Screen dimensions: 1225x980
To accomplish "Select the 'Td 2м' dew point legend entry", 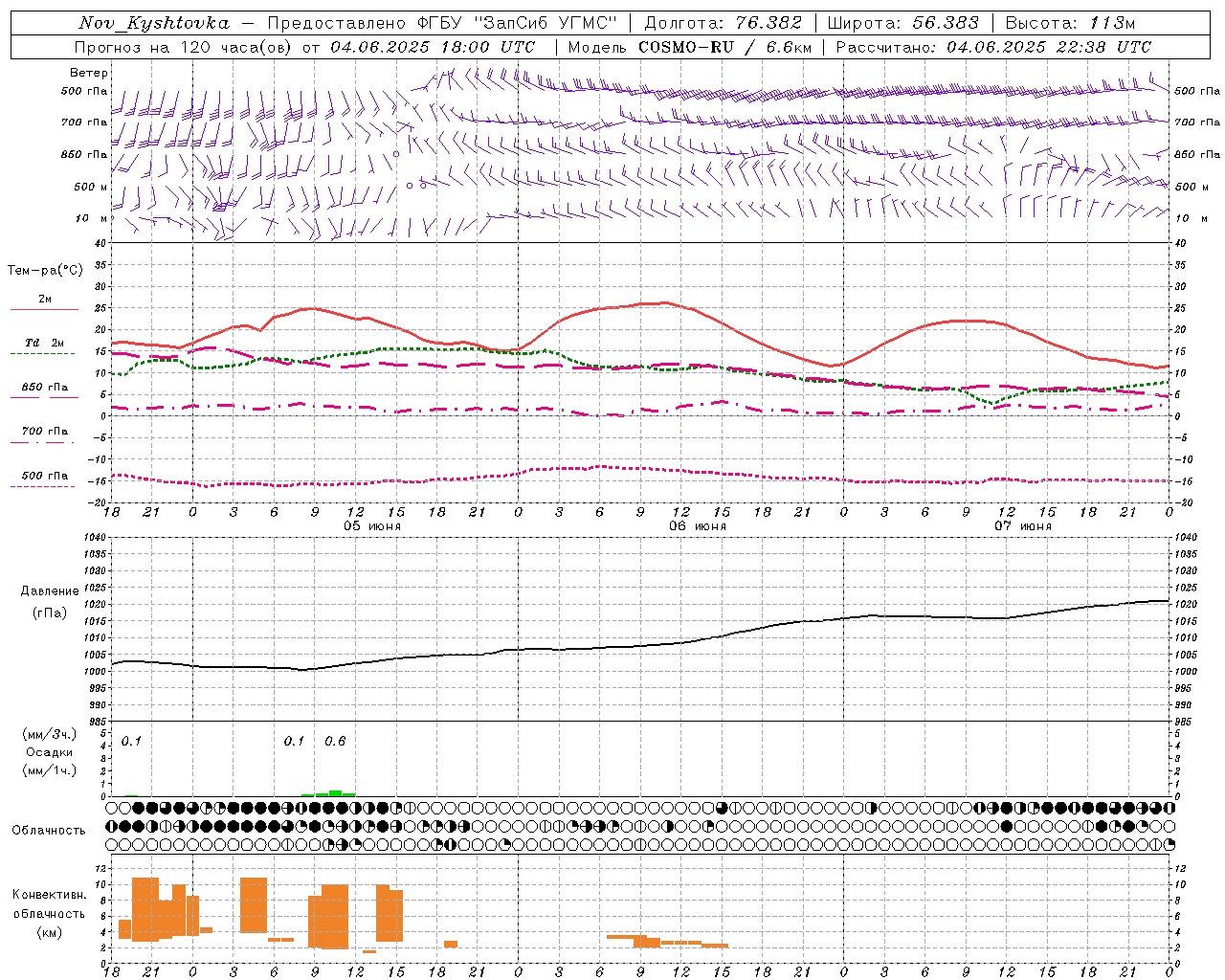I will [x=45, y=343].
